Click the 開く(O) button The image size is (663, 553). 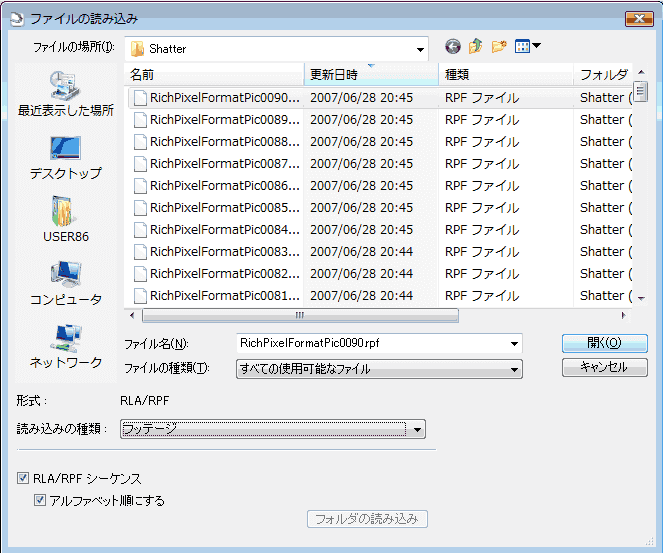click(605, 343)
